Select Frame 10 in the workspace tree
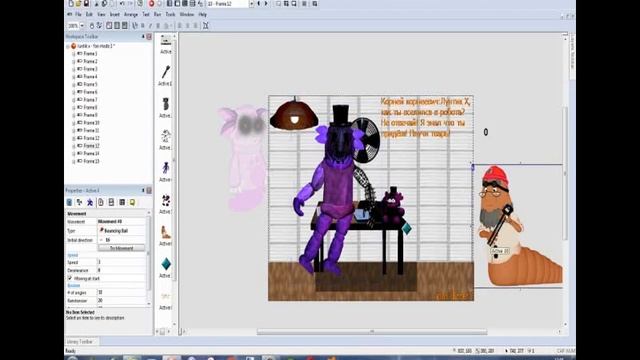 [x=91, y=123]
